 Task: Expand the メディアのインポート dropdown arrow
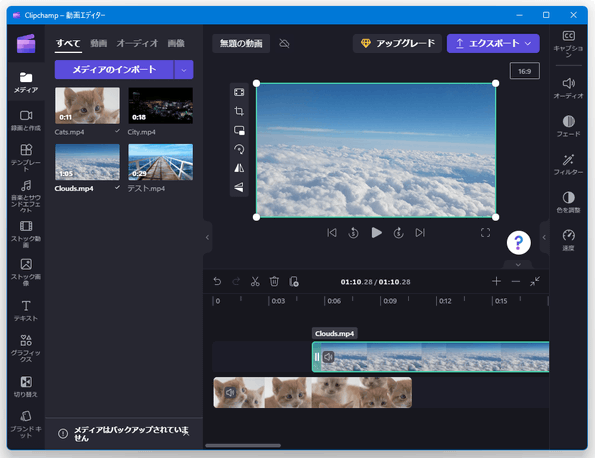(184, 70)
